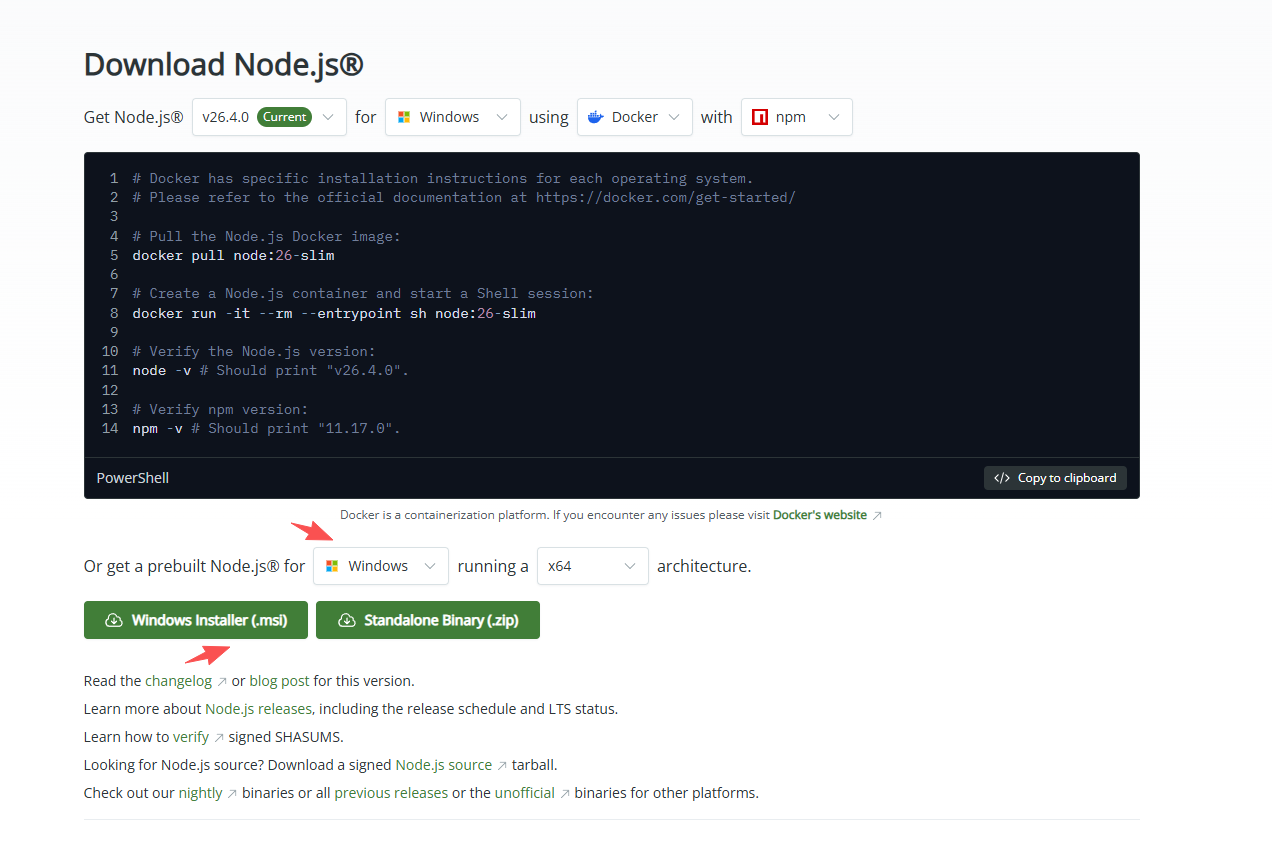Click the code line 'node -v # Should print'
1272x851 pixels.
pos(271,370)
